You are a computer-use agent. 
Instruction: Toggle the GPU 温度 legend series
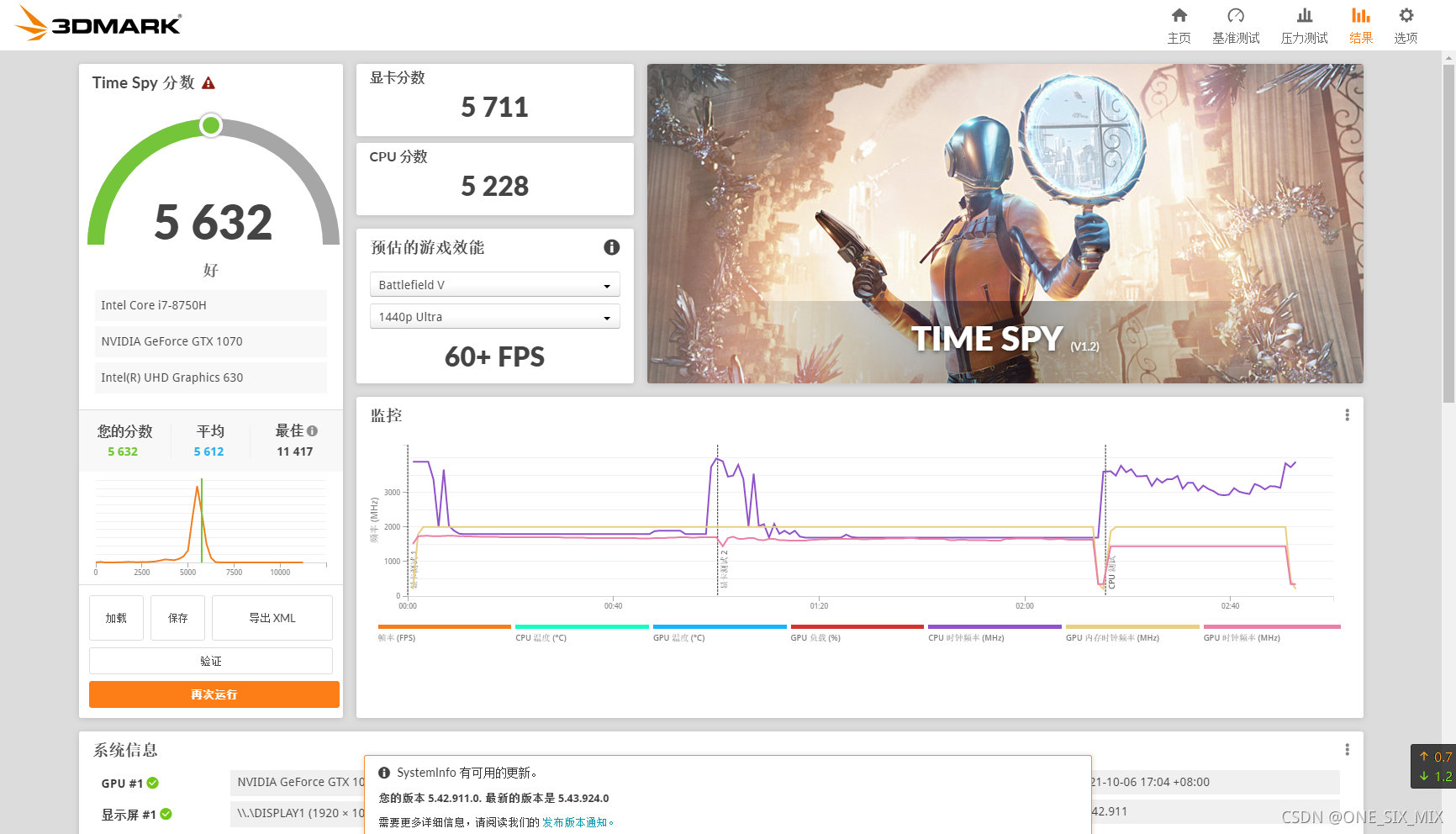(720, 633)
